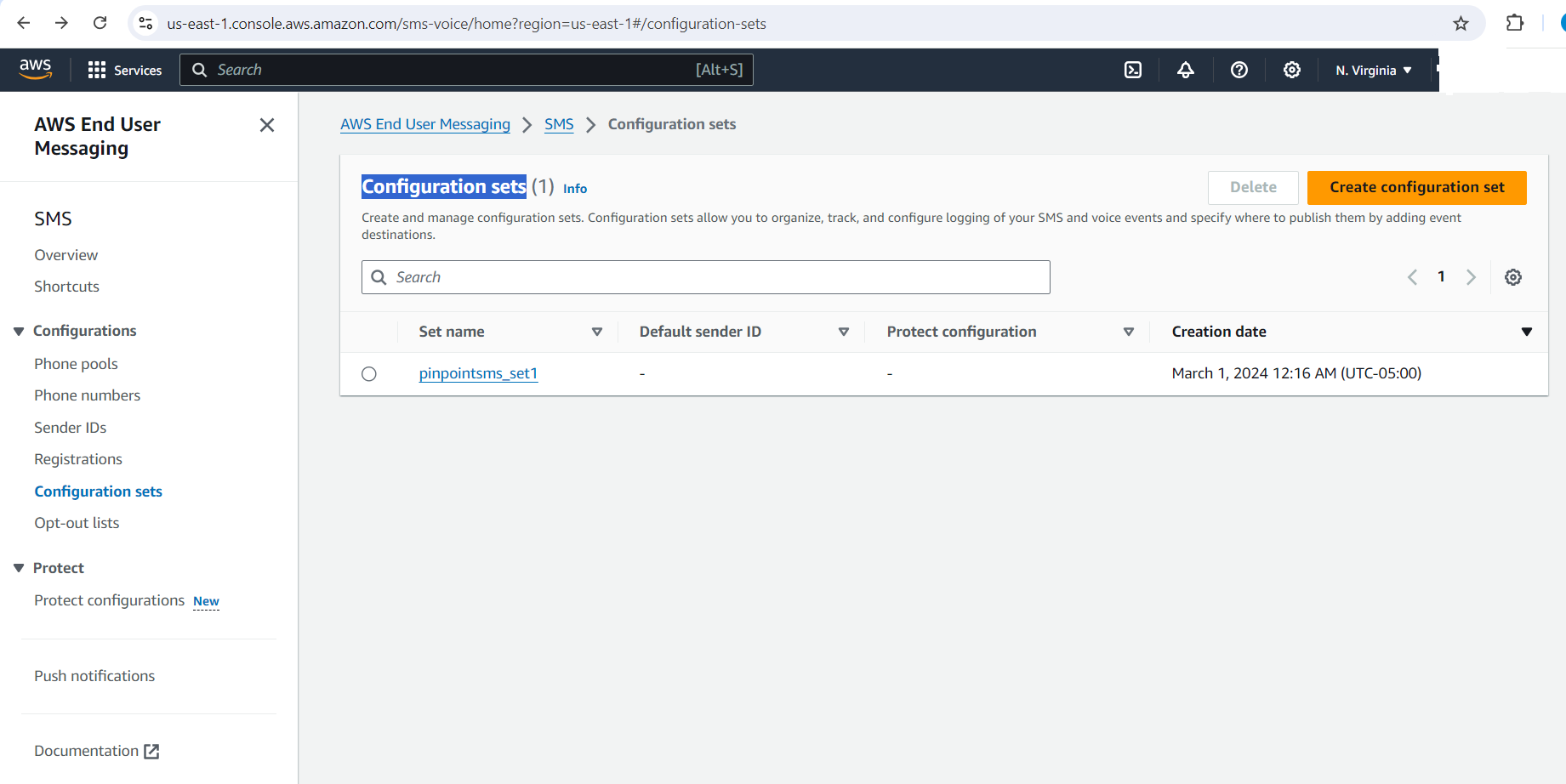Image resolution: width=1566 pixels, height=784 pixels.
Task: Close the AWS End User Messaging sidebar
Action: coord(267,125)
